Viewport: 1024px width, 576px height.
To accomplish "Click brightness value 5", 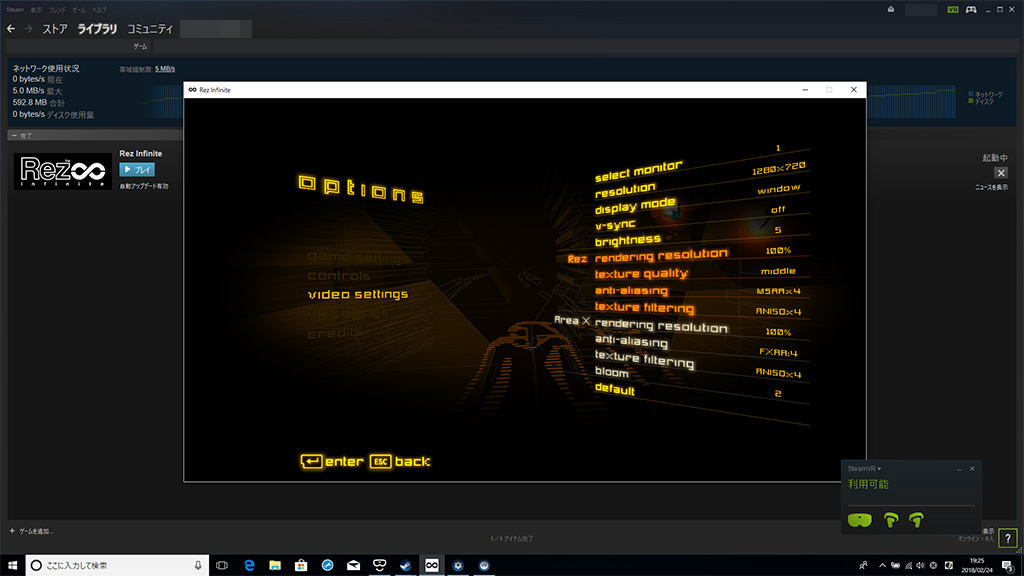I will pos(778,230).
